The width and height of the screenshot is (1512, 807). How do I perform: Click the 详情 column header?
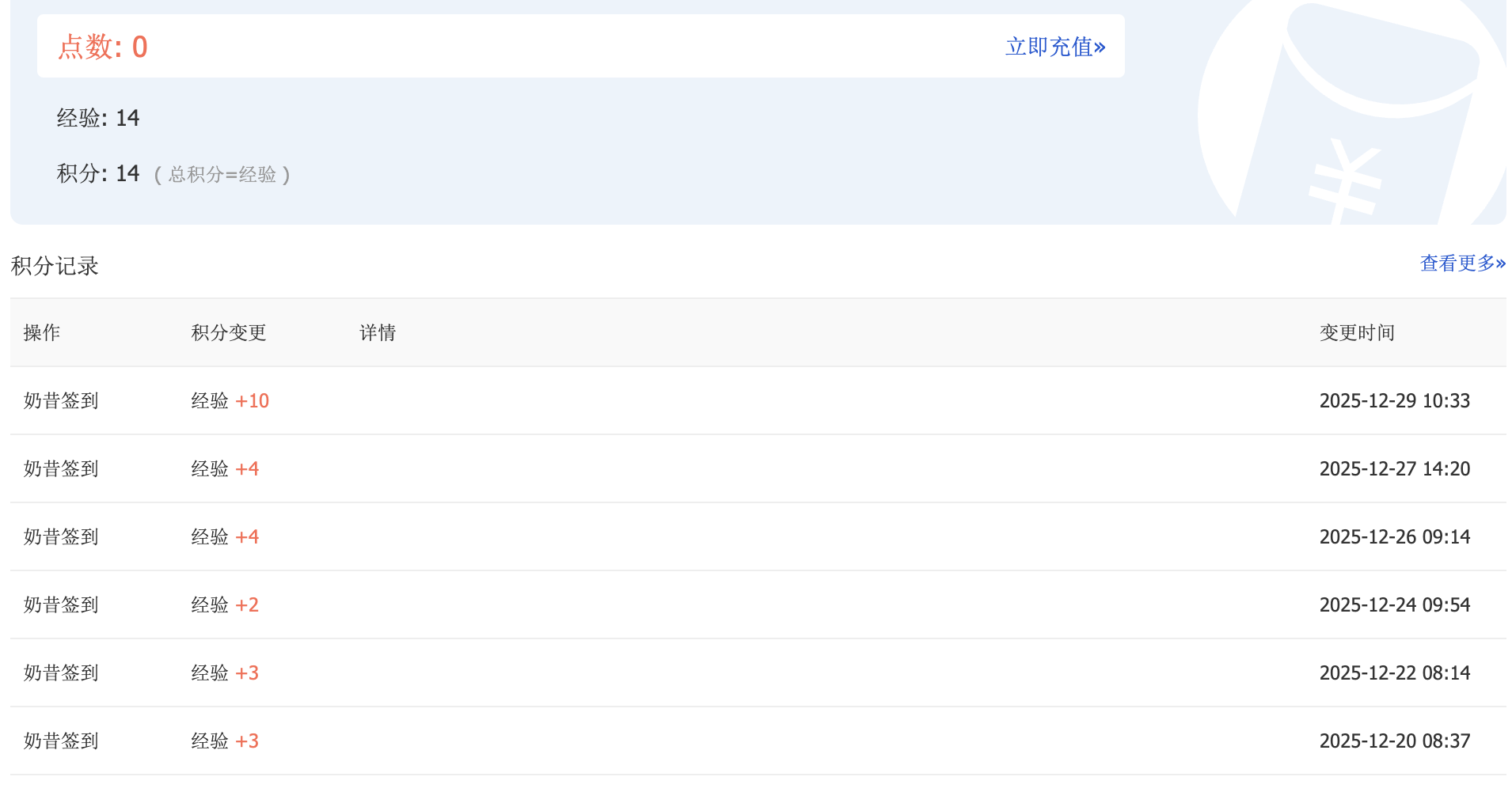pos(378,333)
